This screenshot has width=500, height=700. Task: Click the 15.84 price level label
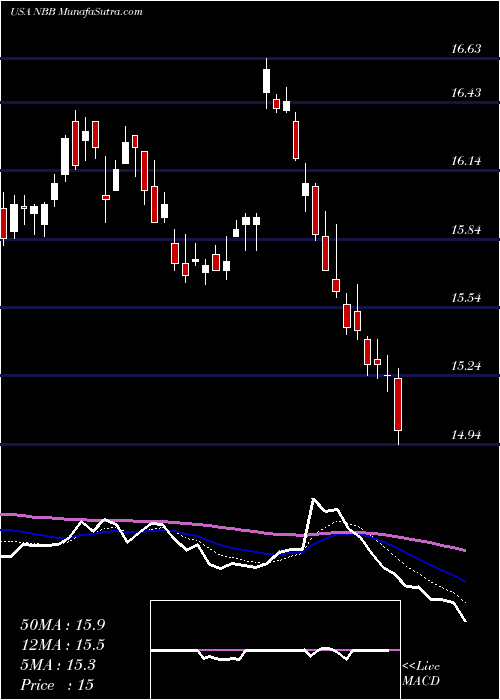tap(466, 230)
